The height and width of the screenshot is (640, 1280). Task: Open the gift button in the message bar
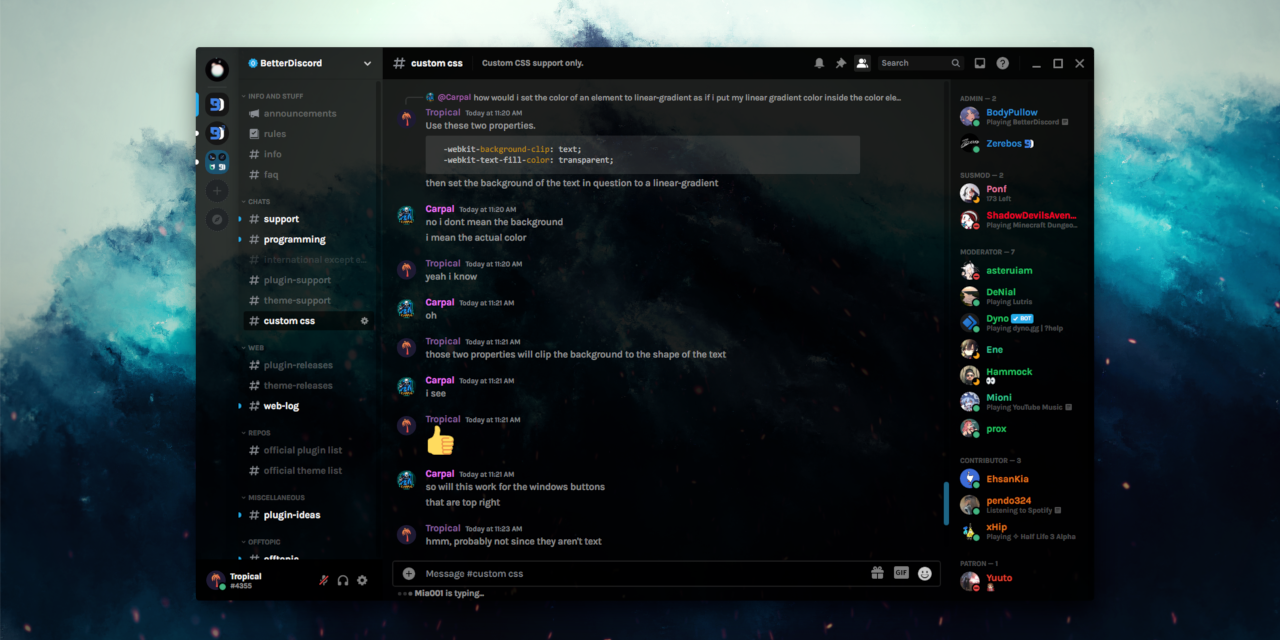pos(877,573)
